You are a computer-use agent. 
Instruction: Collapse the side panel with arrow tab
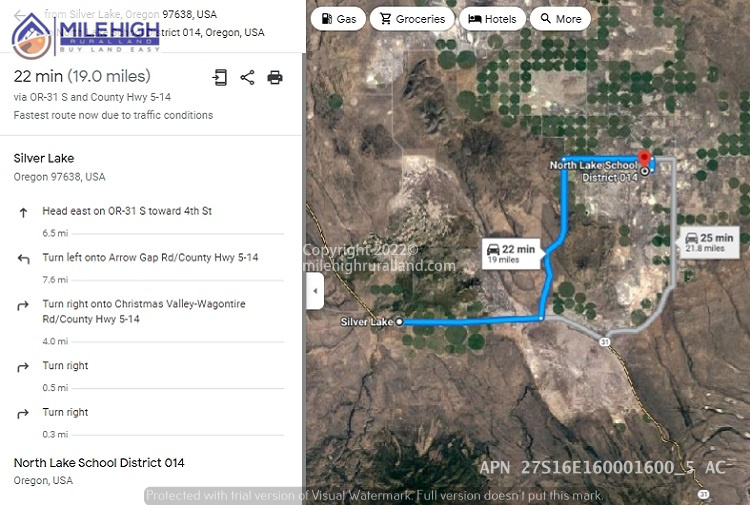point(315,291)
